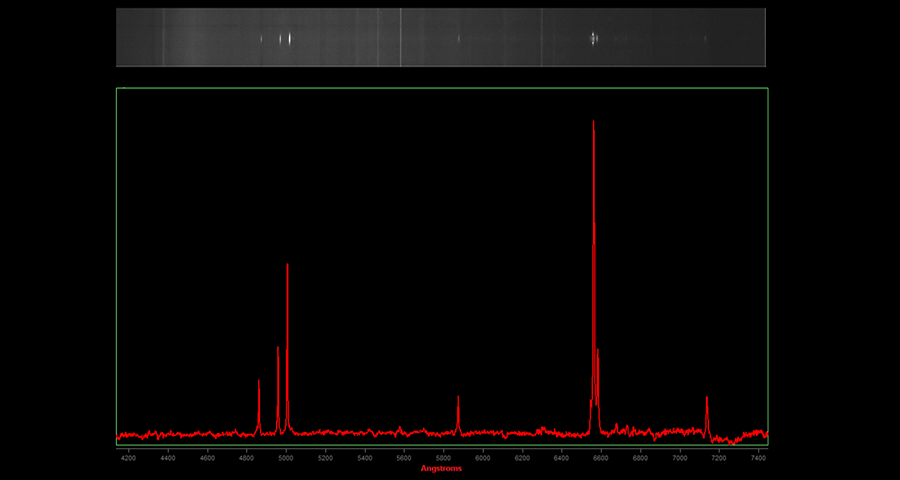Click the bright double spots in the spectrum strip

click(x=286, y=39)
